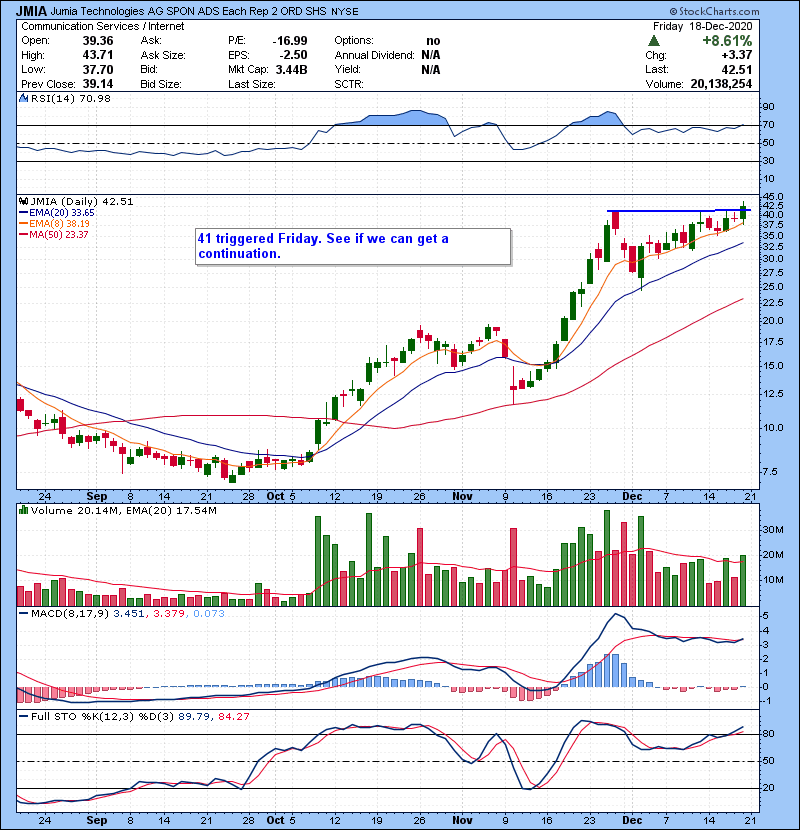Click the JMIA (Daily) 42.51 label
Screen dimensions: 800x830
[82, 202]
